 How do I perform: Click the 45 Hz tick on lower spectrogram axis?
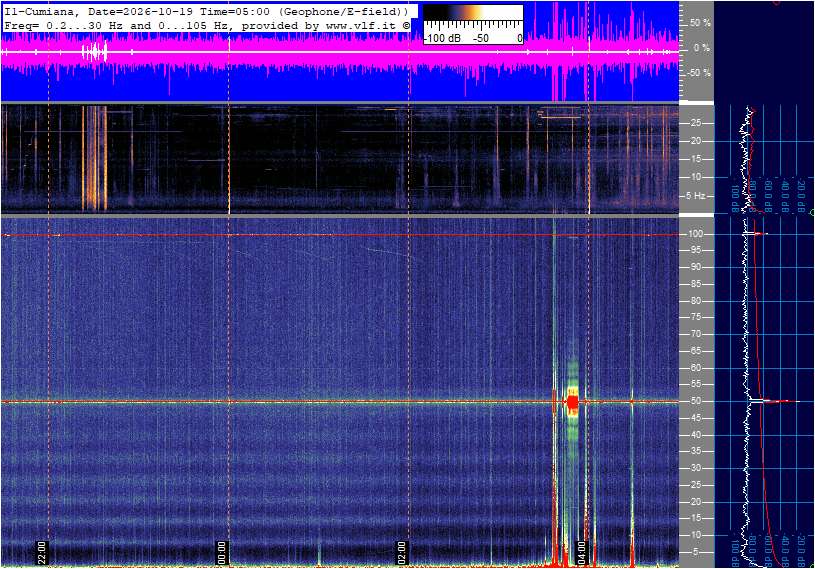[x=695, y=418]
